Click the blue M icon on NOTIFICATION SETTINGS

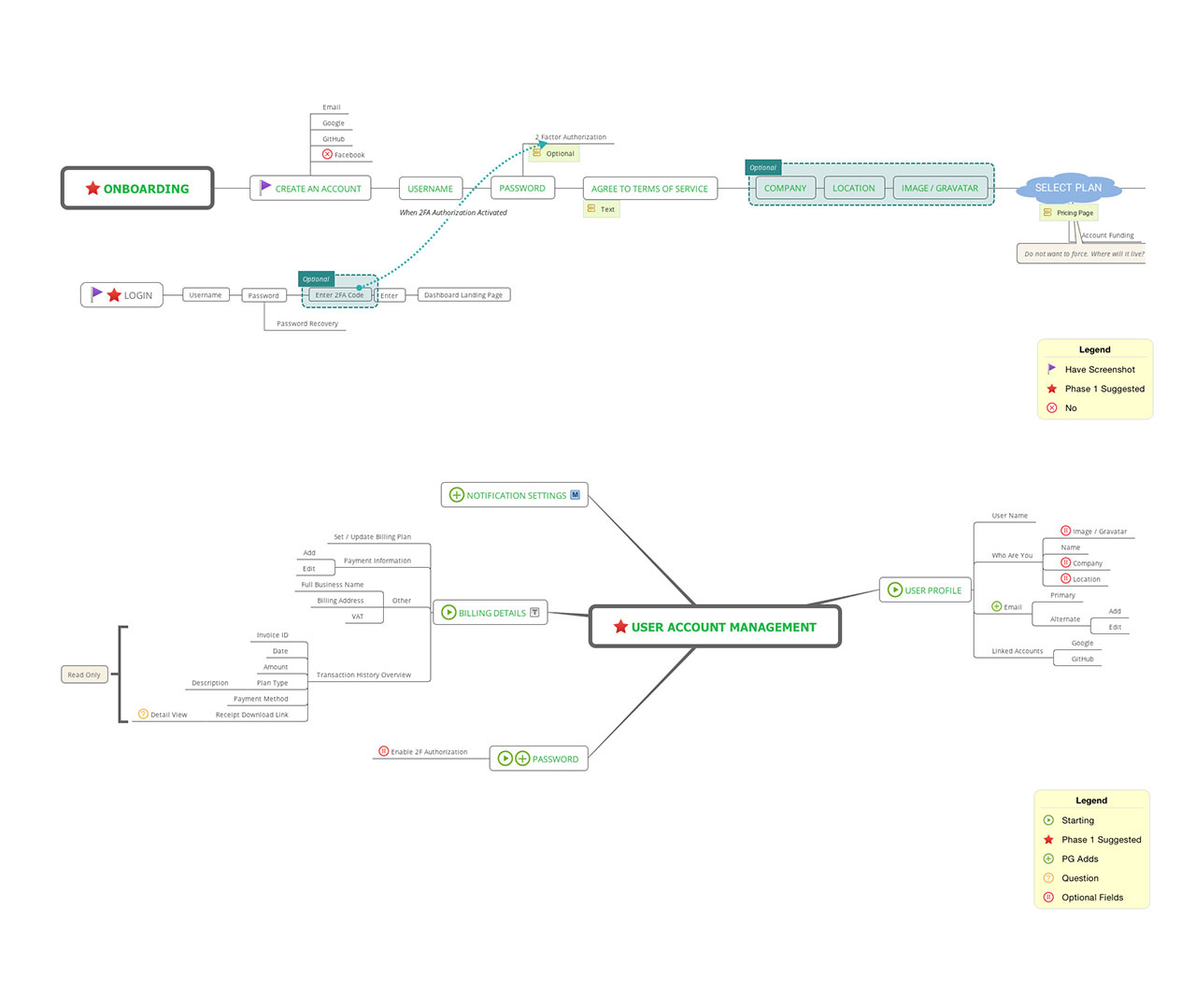click(575, 495)
